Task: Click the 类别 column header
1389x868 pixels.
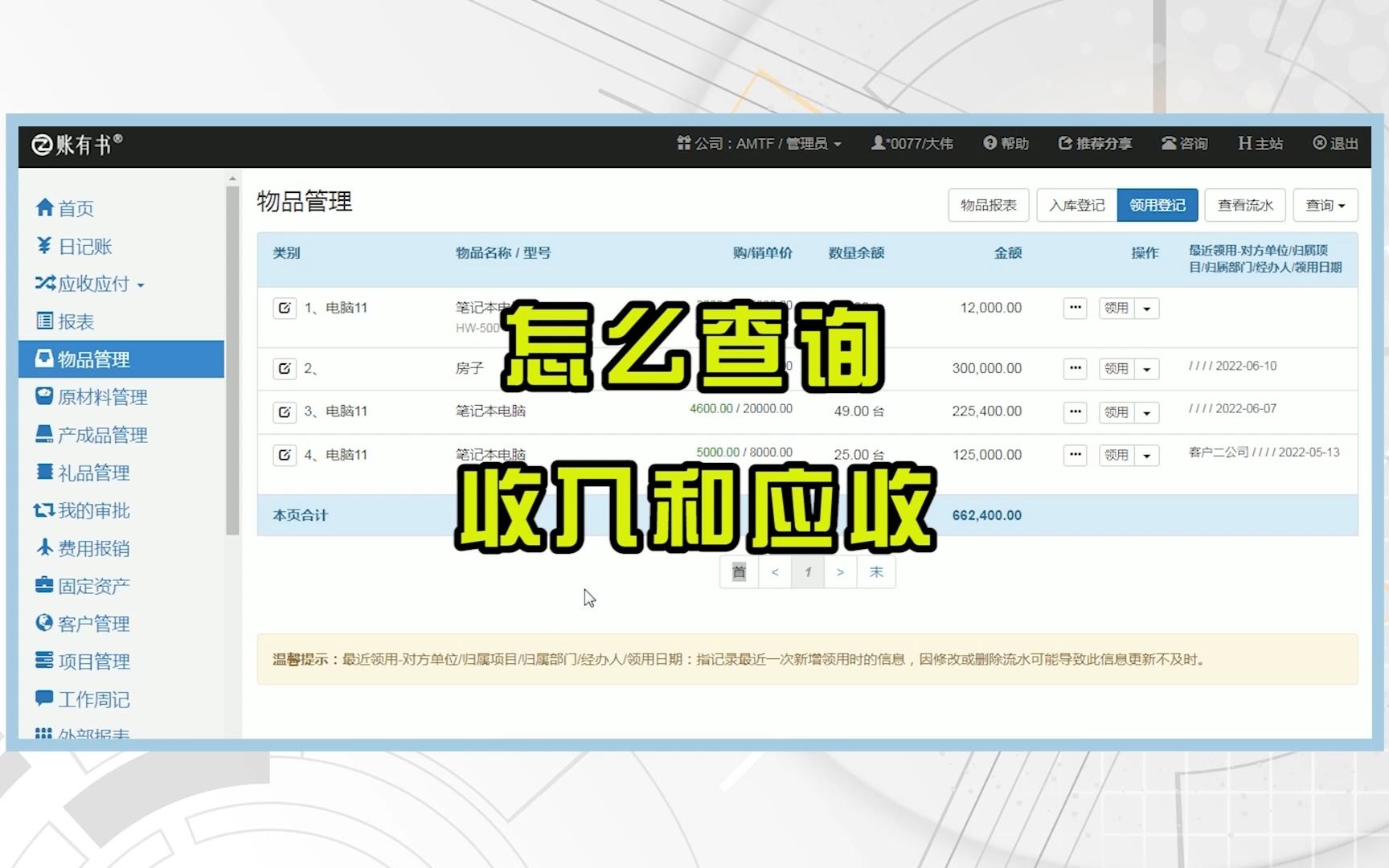Action: pyautogui.click(x=286, y=253)
